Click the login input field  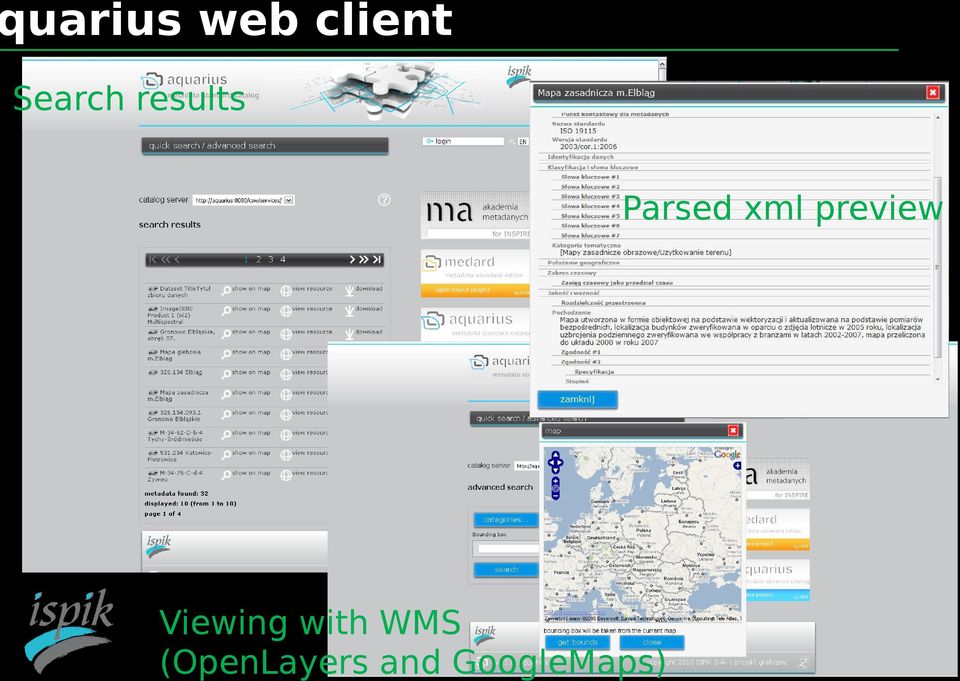[x=463, y=141]
